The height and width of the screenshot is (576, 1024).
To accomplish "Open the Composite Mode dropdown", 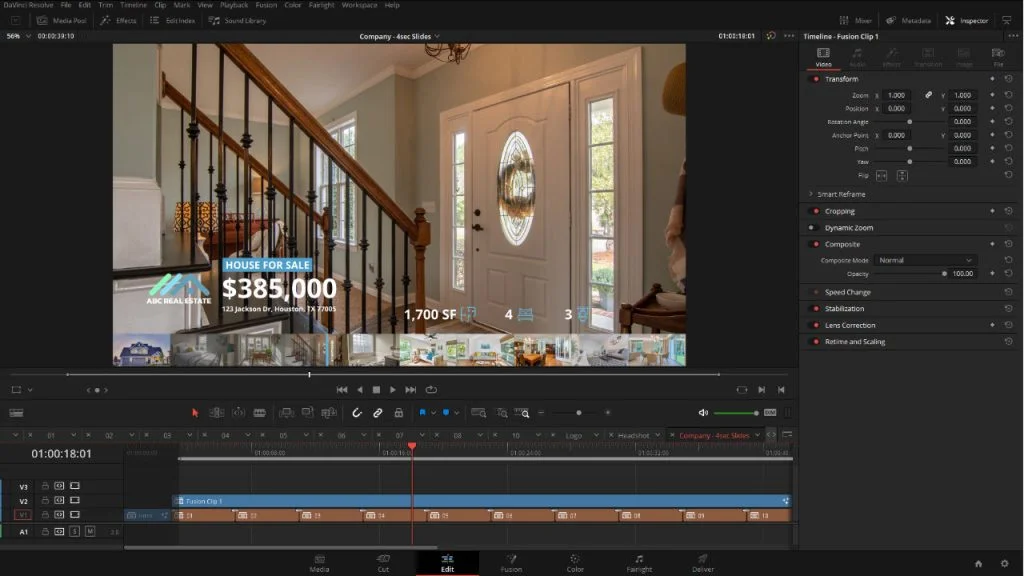I will (925, 261).
